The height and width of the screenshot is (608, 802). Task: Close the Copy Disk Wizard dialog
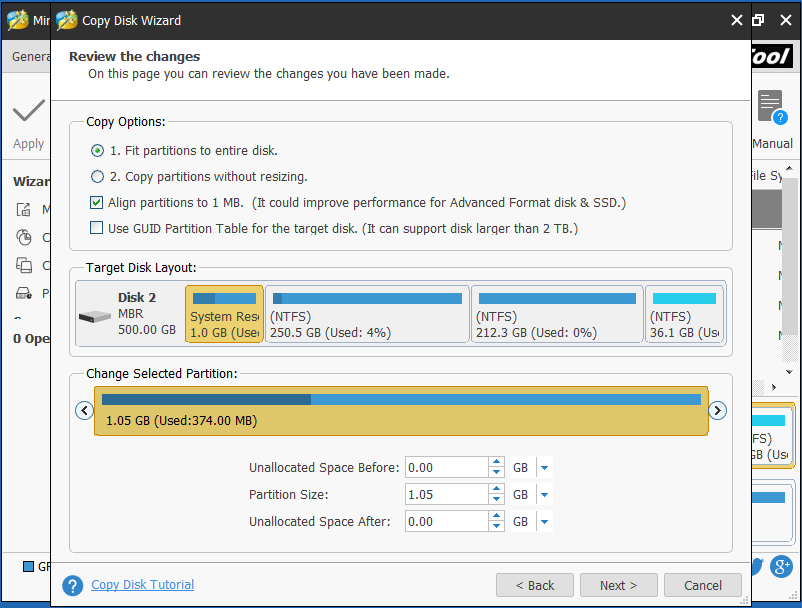(x=737, y=20)
